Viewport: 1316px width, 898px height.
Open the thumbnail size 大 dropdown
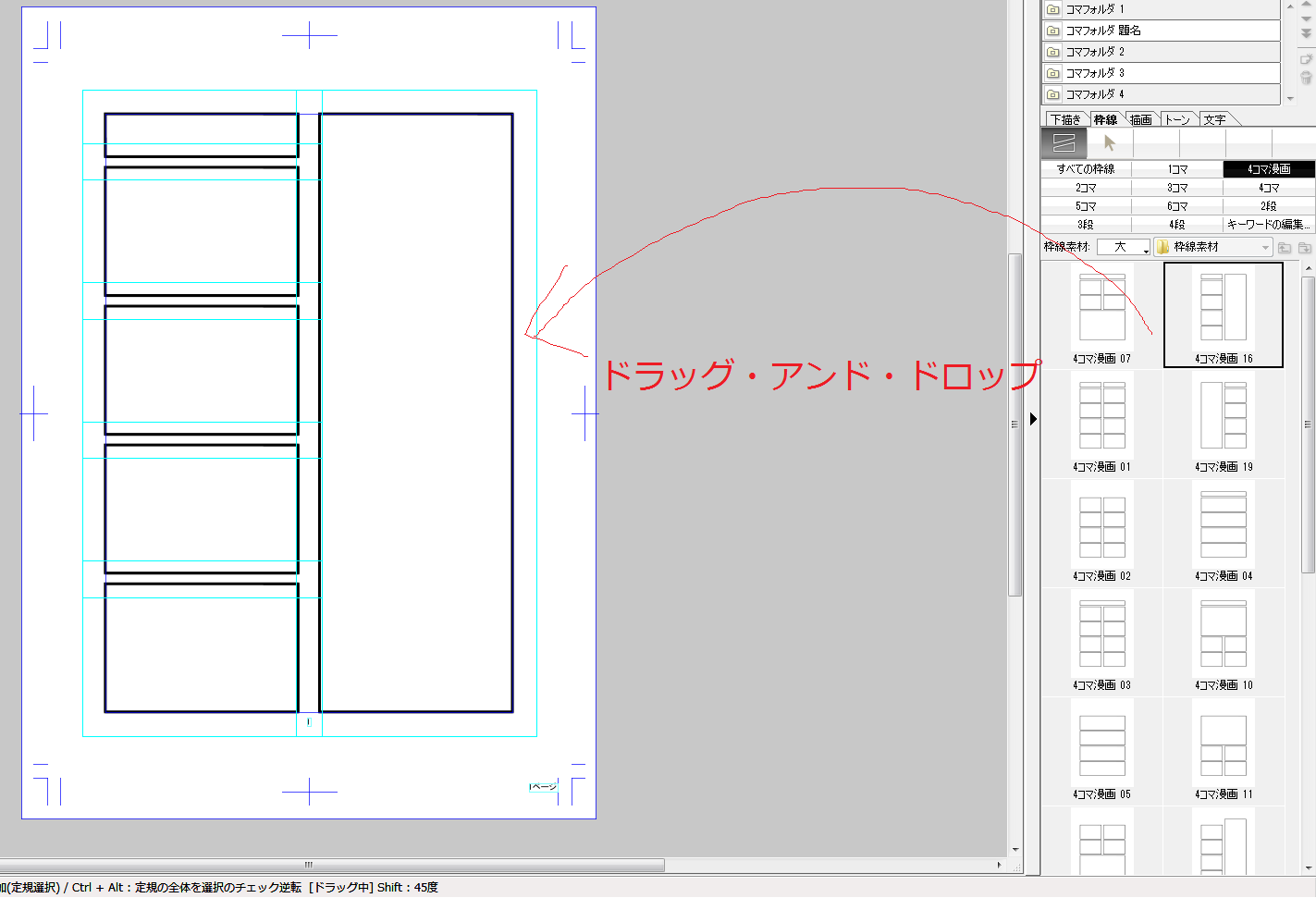(x=1124, y=247)
